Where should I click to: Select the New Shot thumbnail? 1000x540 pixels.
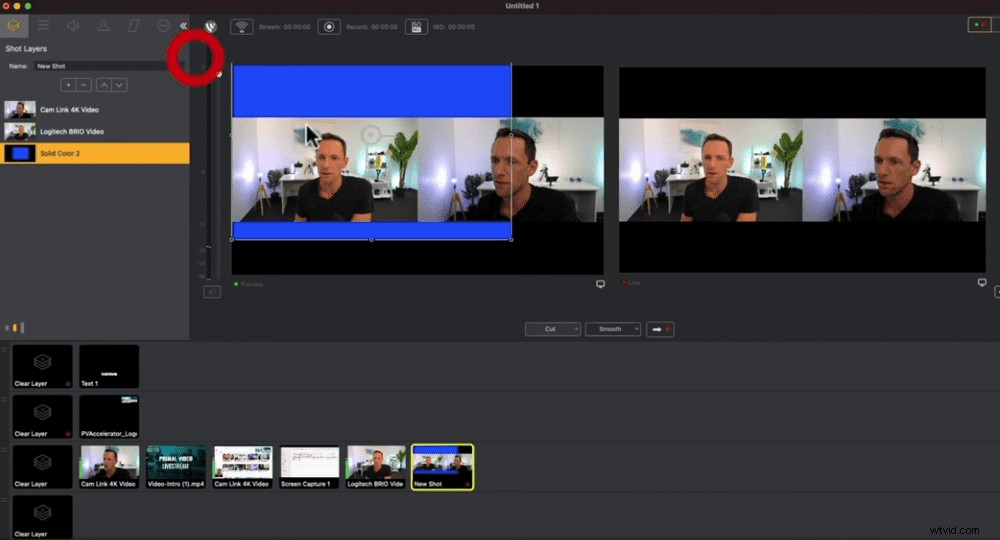[x=443, y=467]
